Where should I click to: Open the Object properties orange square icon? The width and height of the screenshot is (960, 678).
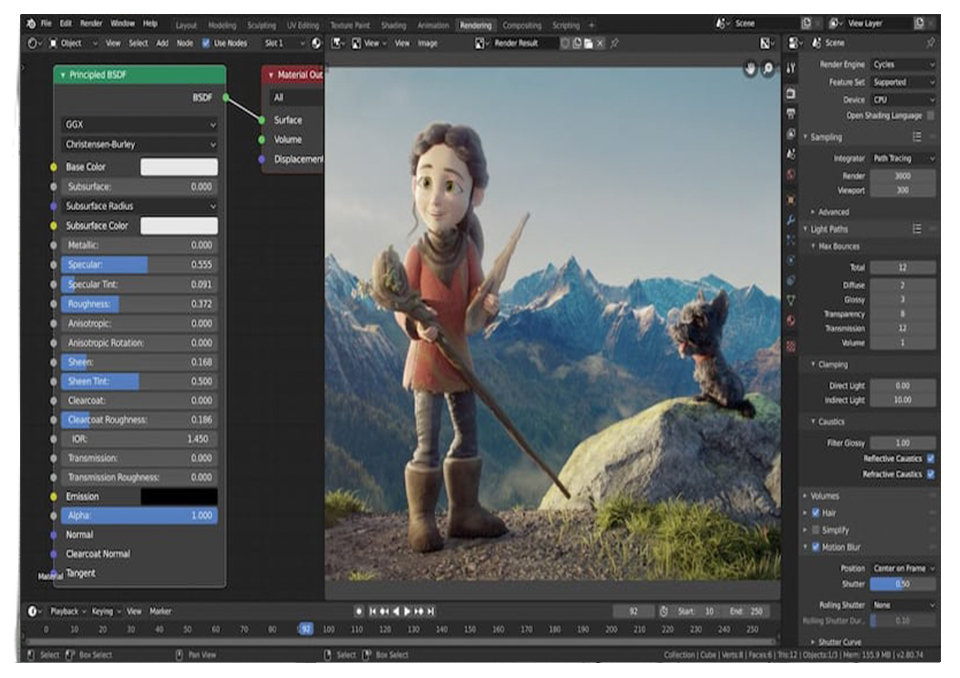[791, 200]
